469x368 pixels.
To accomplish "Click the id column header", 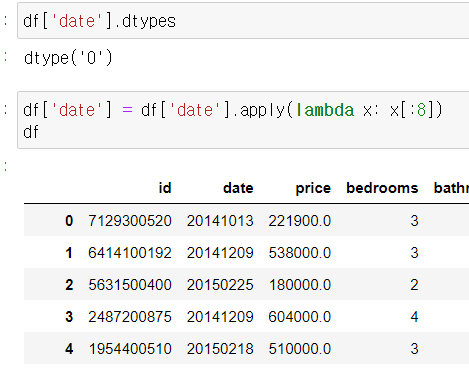I will coord(165,188).
